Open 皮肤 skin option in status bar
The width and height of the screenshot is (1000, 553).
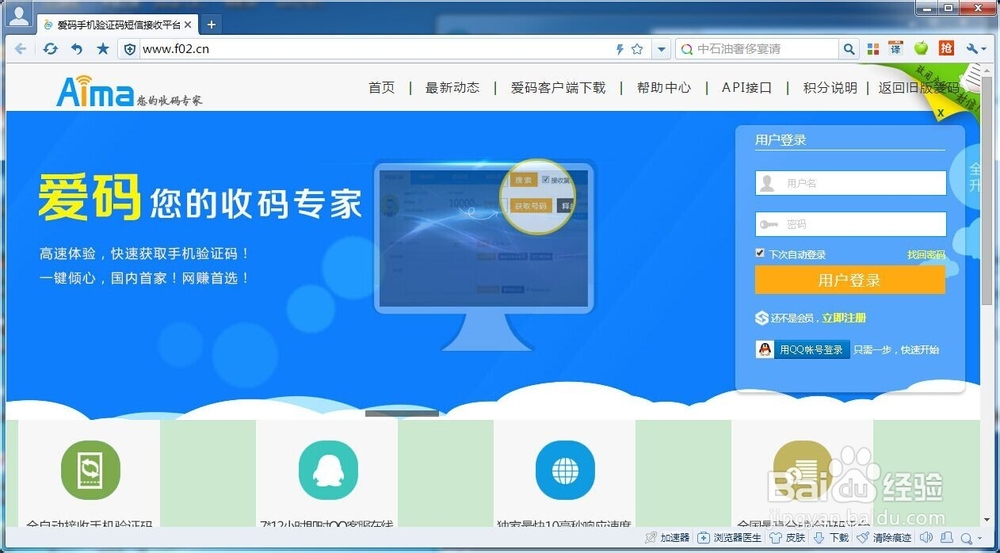tap(788, 538)
